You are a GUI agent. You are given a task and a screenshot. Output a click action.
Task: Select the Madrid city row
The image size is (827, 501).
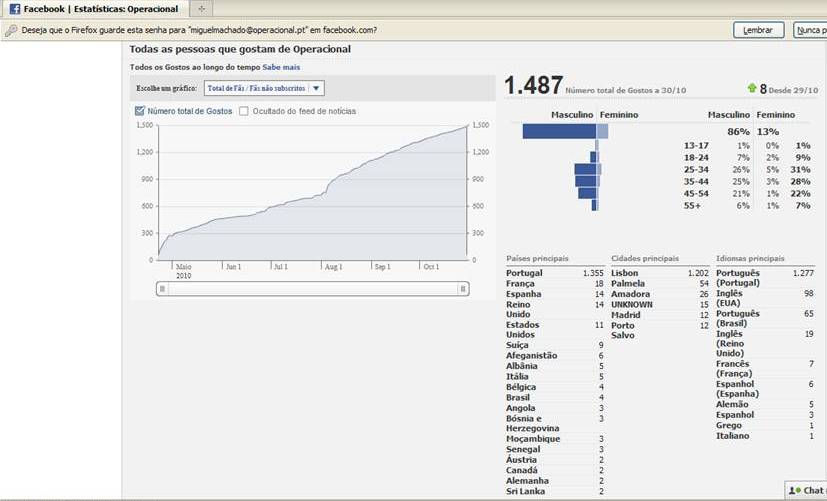(660, 315)
